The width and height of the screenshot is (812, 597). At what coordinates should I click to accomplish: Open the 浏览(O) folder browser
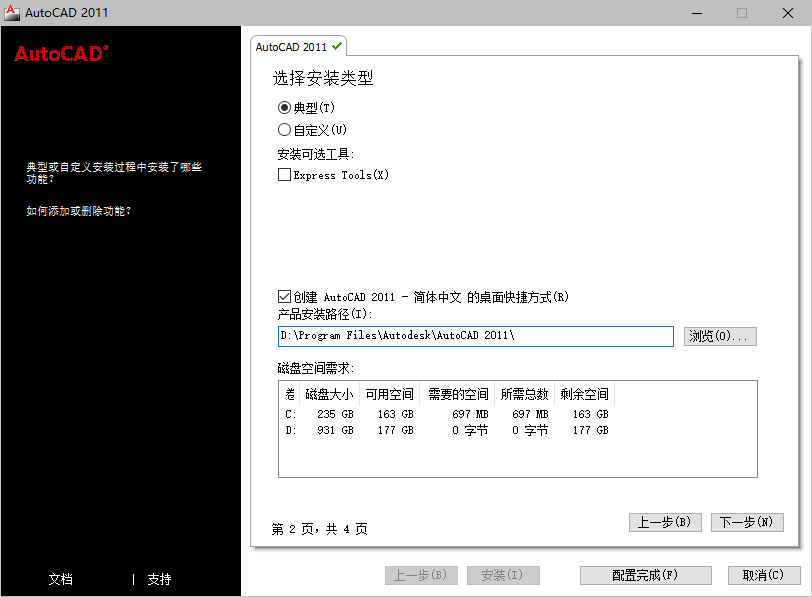click(720, 336)
